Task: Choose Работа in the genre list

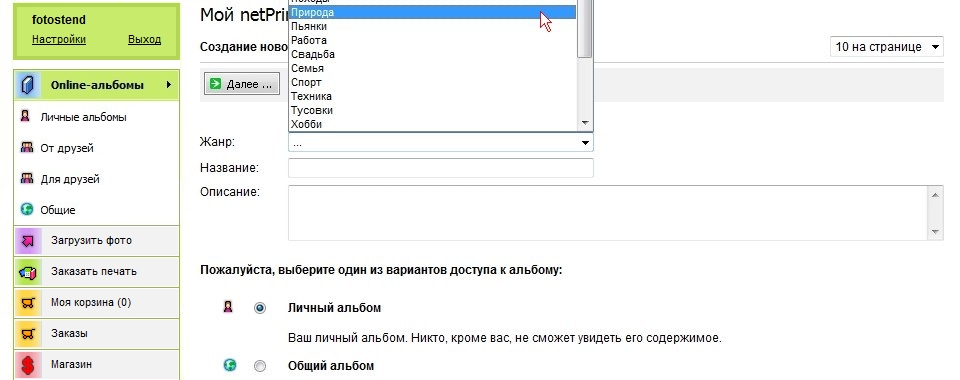Action: (432, 40)
